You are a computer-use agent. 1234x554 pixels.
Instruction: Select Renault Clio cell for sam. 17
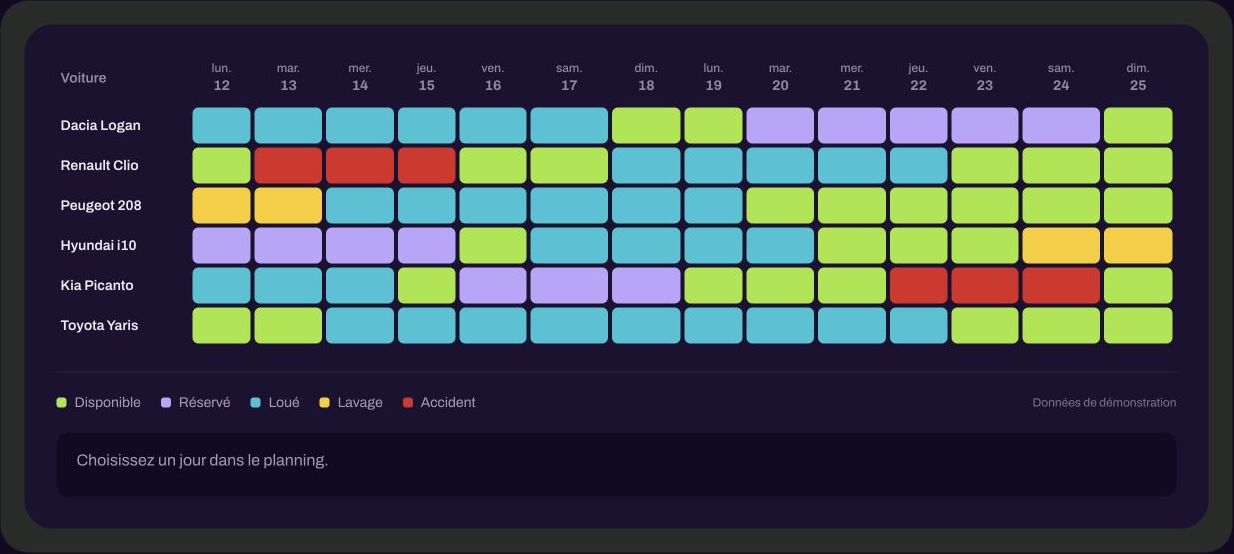569,166
